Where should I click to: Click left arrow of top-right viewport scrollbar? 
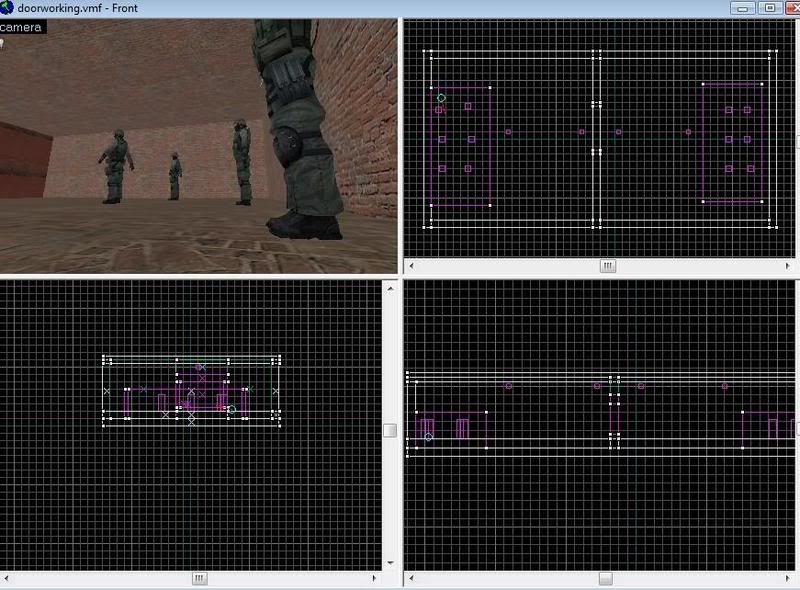[411, 266]
